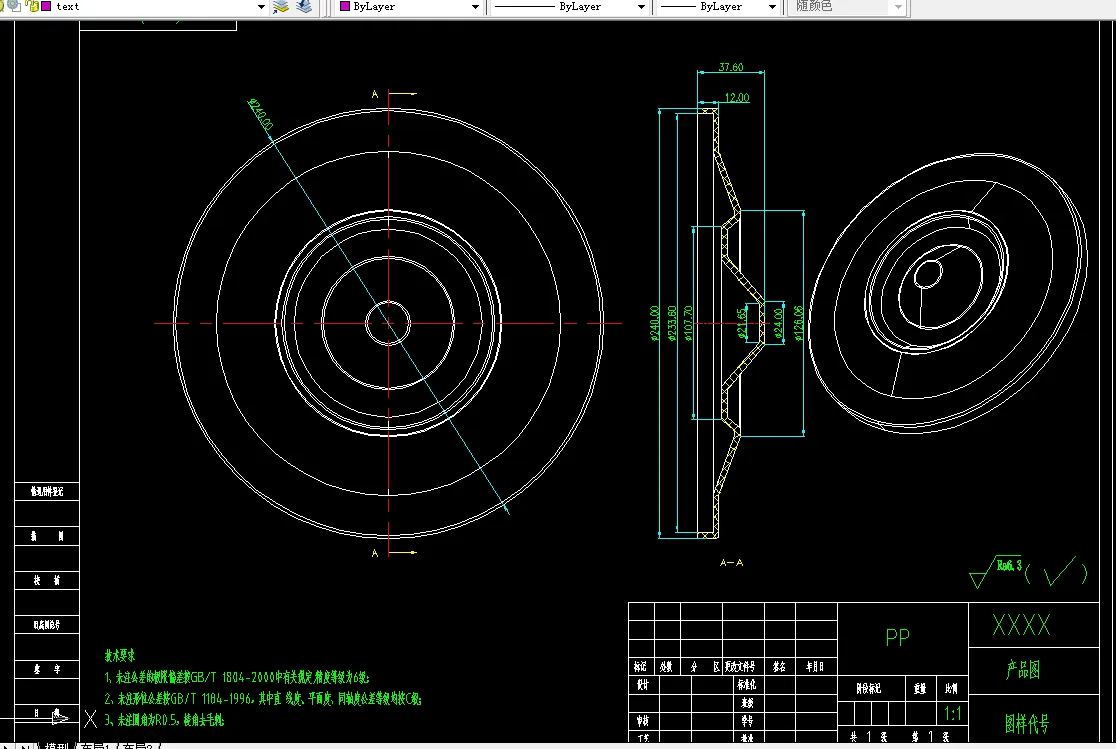1116x749 pixels.
Task: Select vertical ø240.00 dimension in section view
Action: (654, 323)
